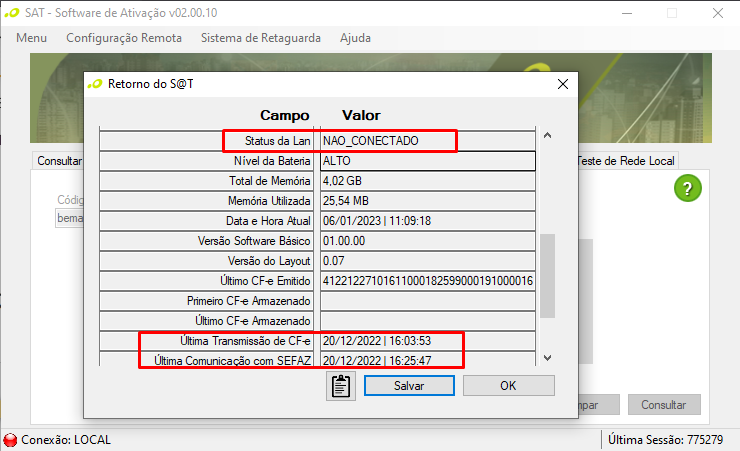Select the Última Transmissão de CF-e label
This screenshot has width=740, height=451.
[245, 341]
